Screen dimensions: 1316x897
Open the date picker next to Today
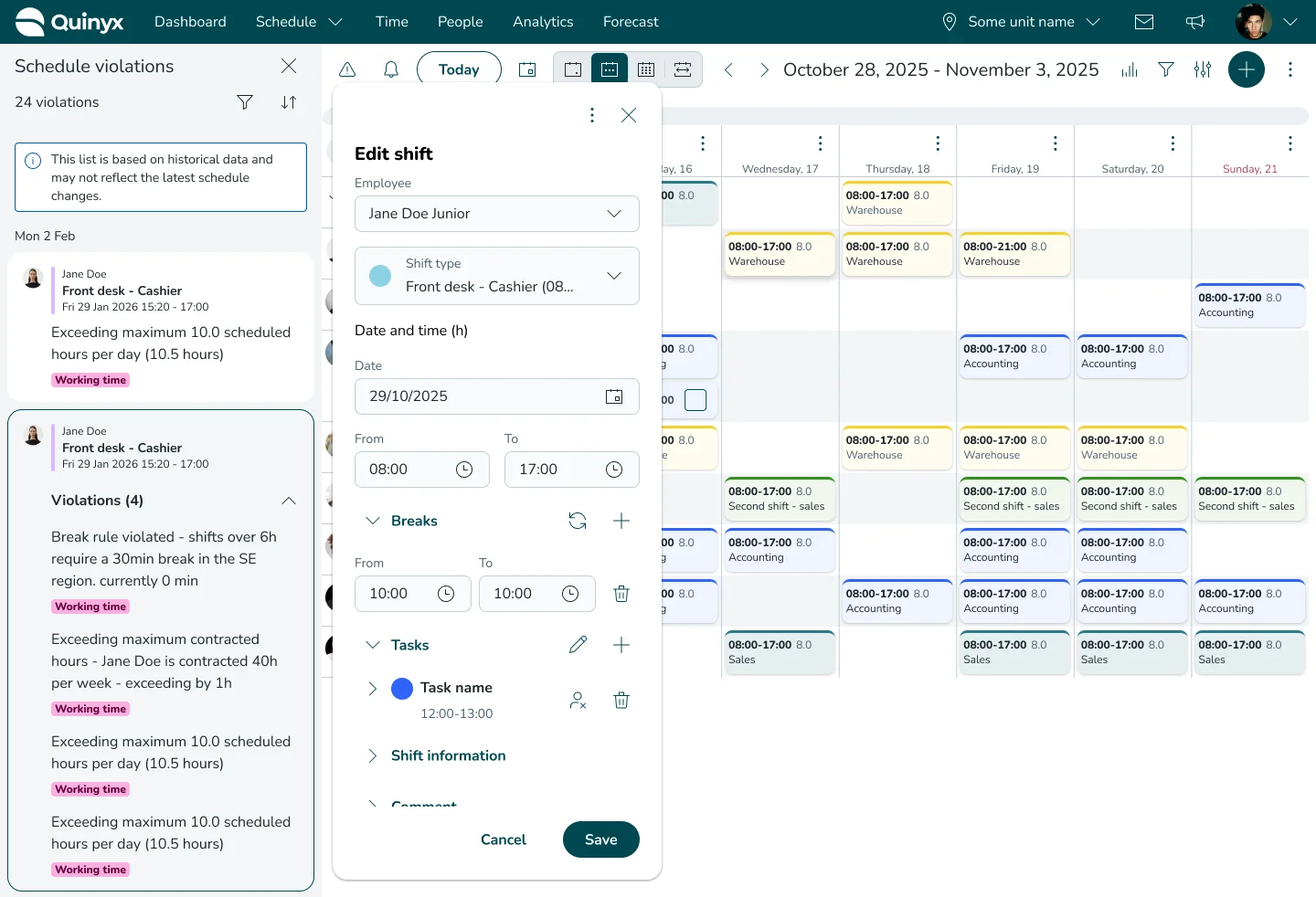click(527, 69)
